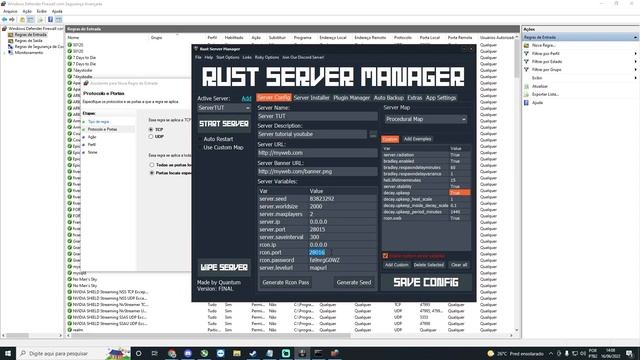
Task: Open the Auto Backup tab
Action: coord(389,98)
